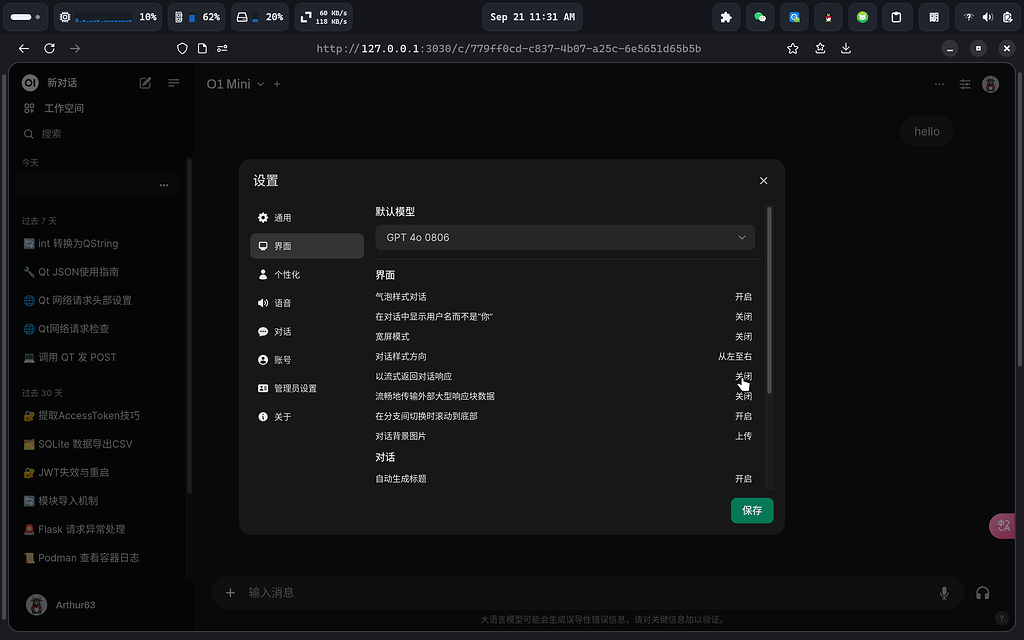Open the WeChat tray icon
This screenshot has height=640, width=1024.
760,18
